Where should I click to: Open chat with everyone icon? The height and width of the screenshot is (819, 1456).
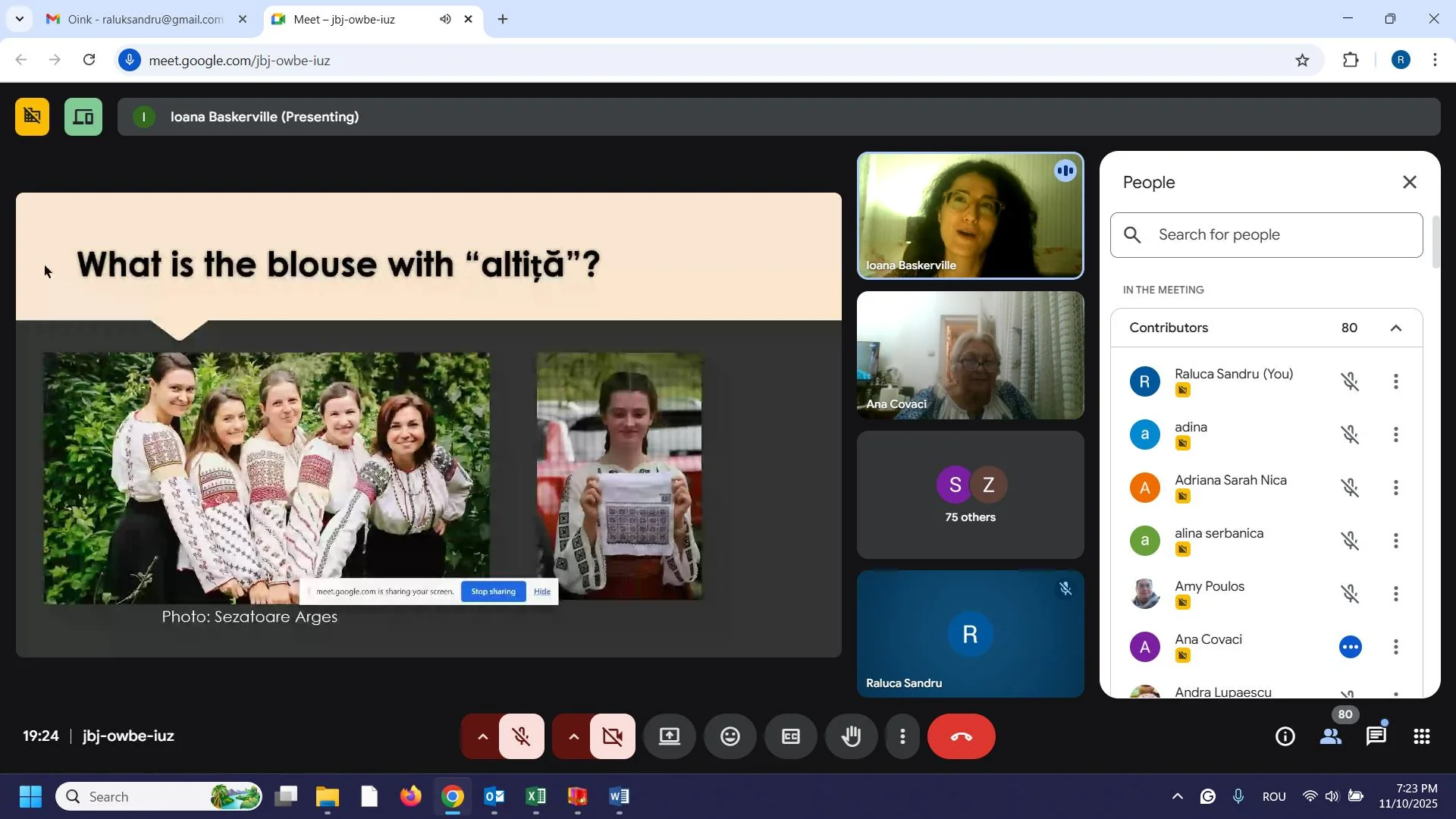pos(1376,737)
